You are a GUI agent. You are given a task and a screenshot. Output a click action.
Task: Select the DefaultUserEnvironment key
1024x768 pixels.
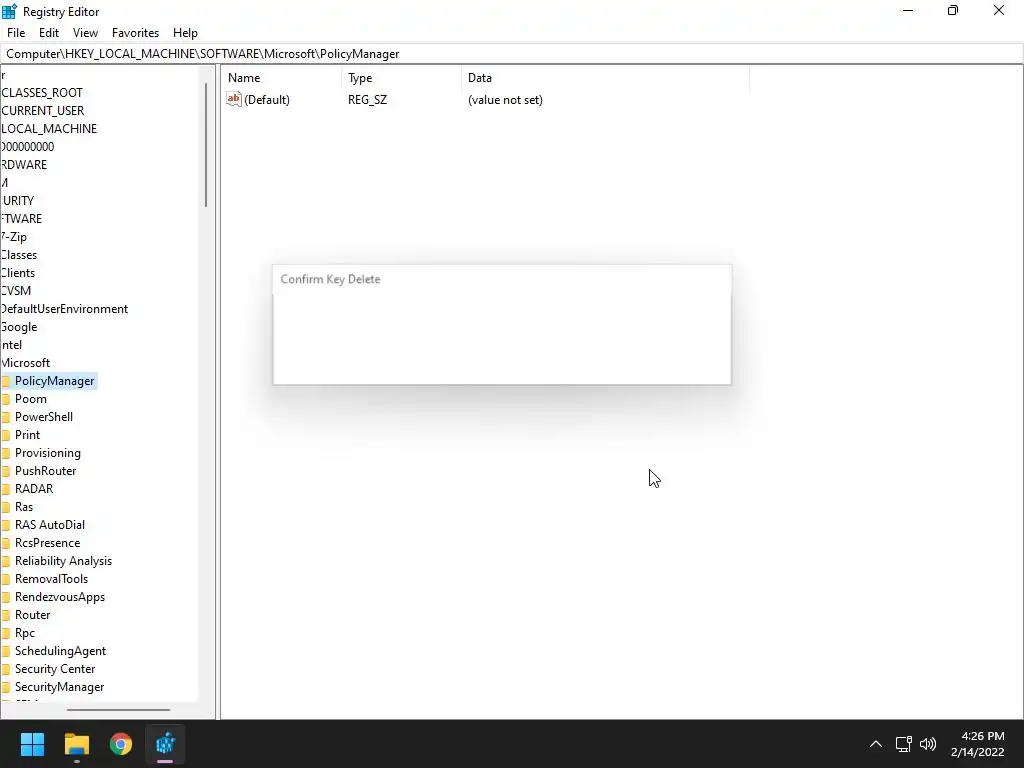64,309
